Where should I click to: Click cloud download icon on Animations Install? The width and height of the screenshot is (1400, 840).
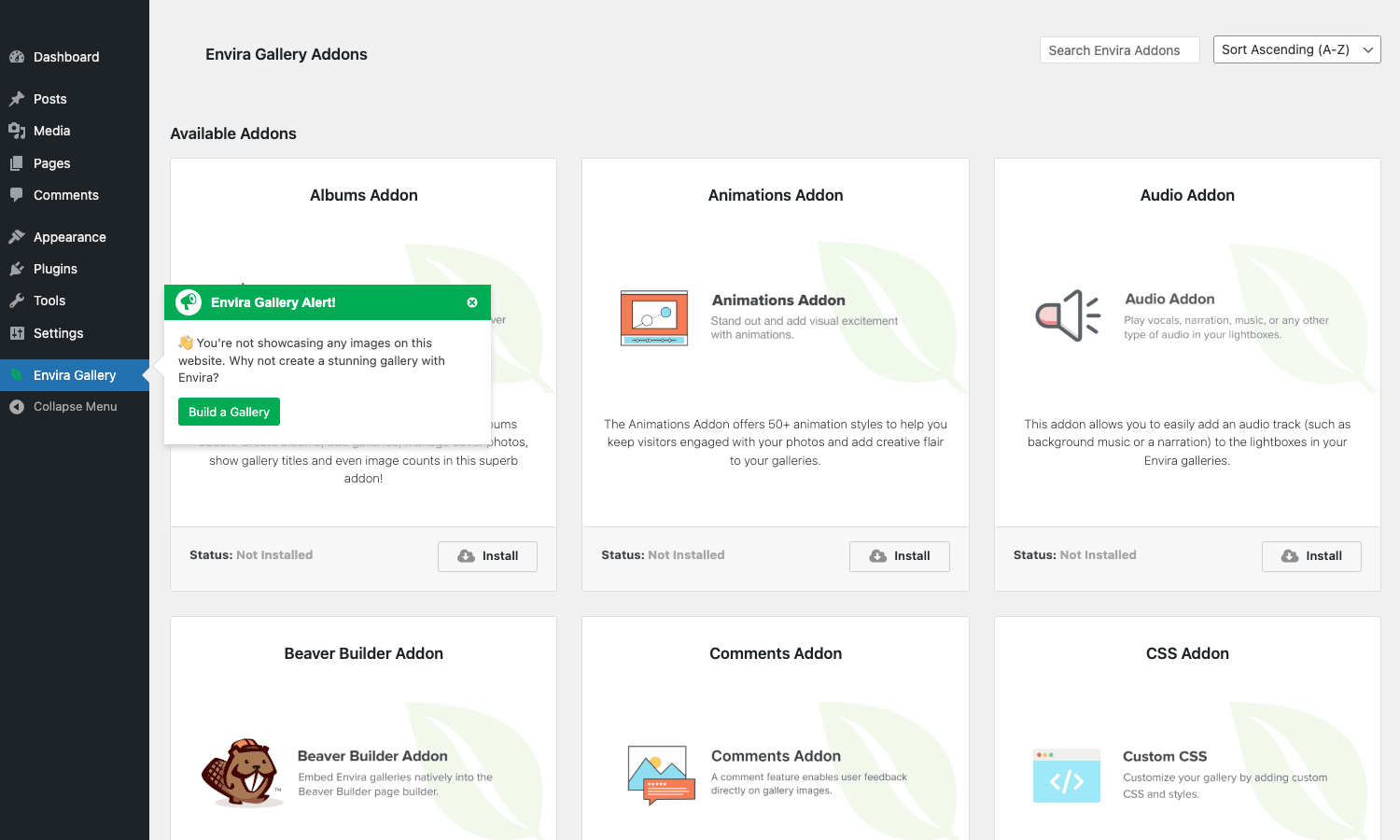click(877, 556)
